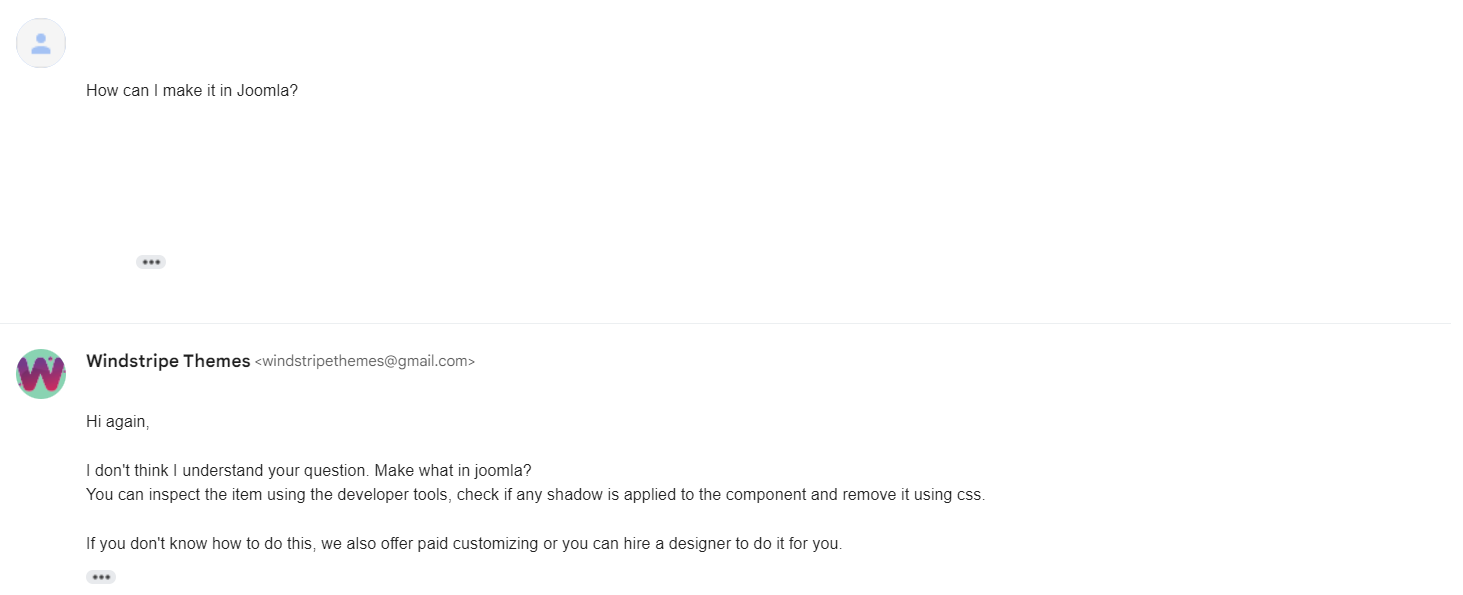This screenshot has width=1463, height=595.
Task: Expand trimmed content below Windstripe's reply
Action: (x=101, y=577)
